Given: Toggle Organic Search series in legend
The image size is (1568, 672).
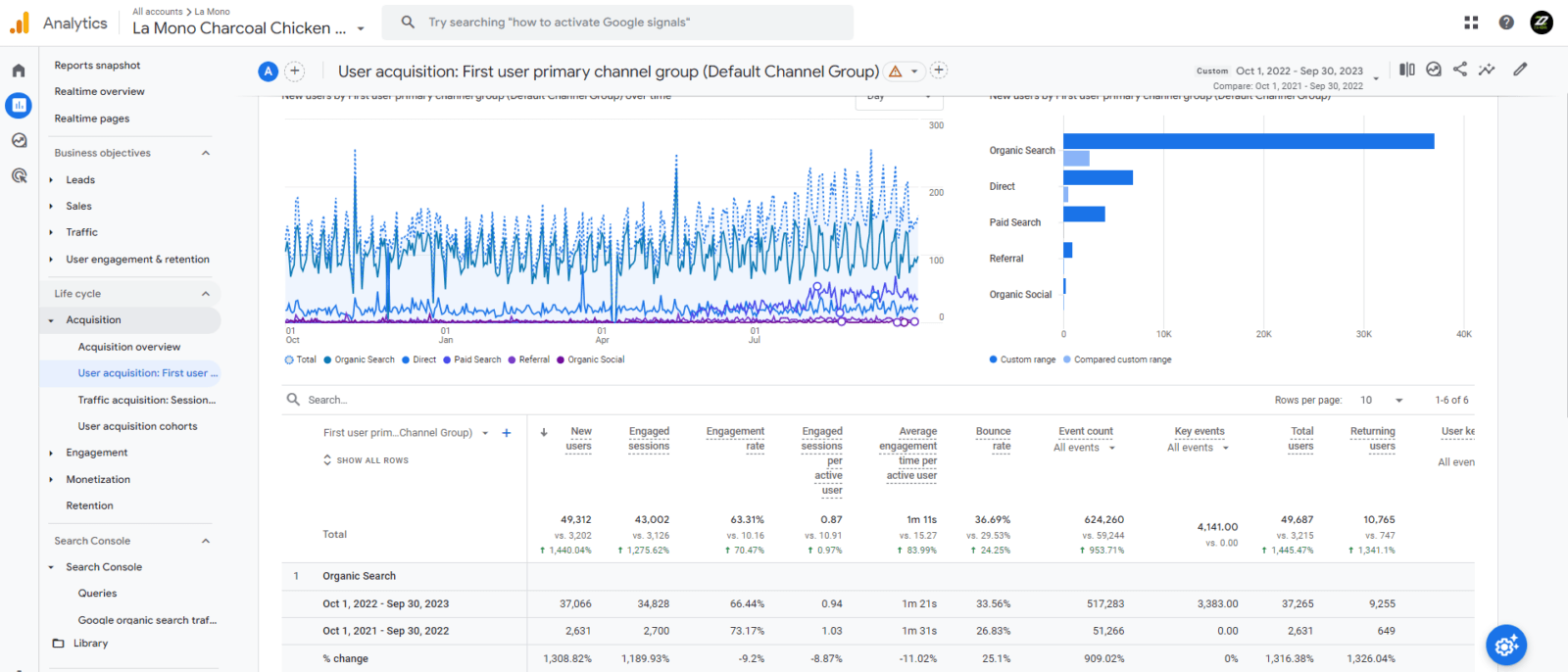Looking at the screenshot, I should [359, 360].
